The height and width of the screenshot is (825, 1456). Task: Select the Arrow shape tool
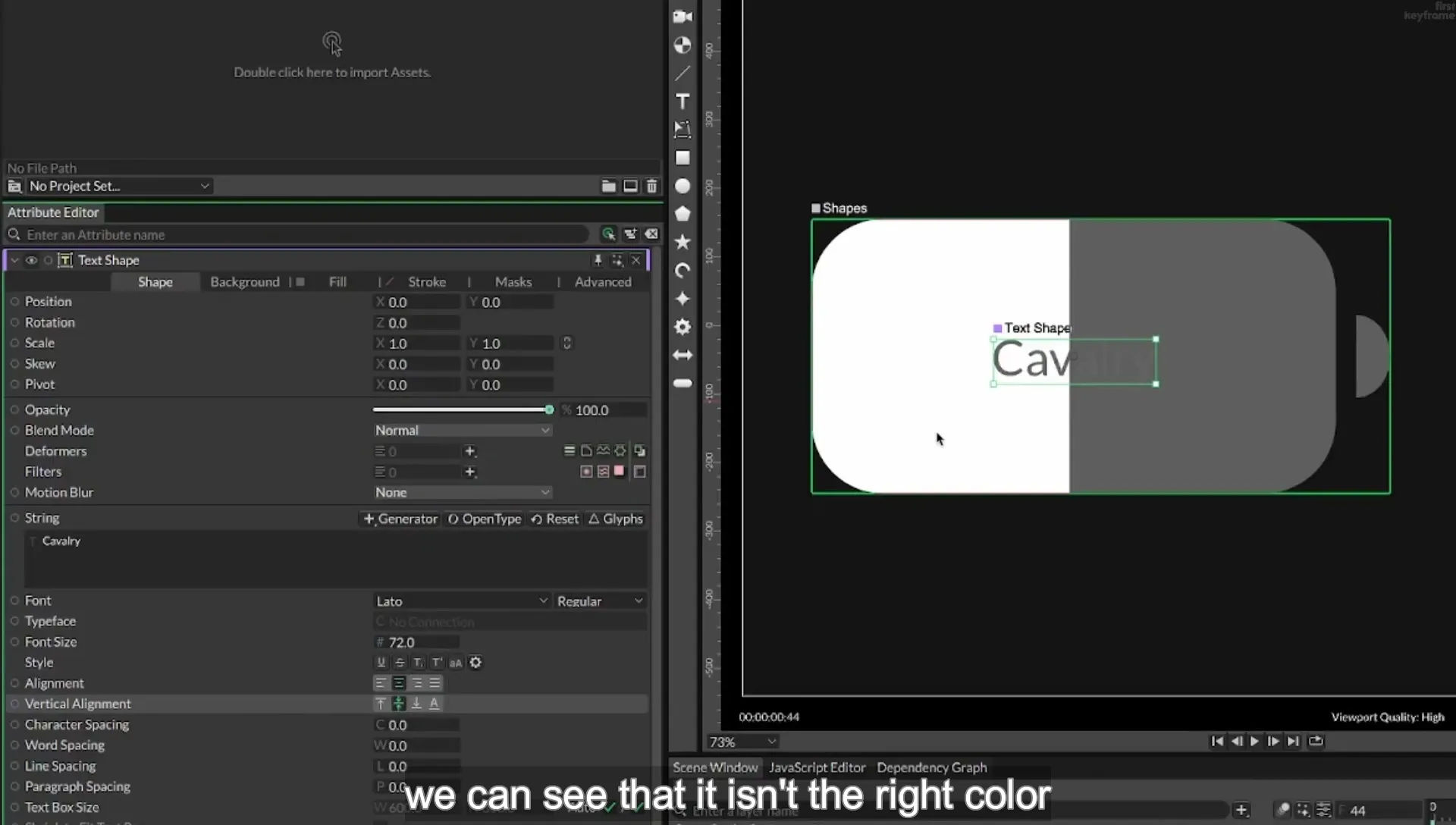tap(682, 355)
